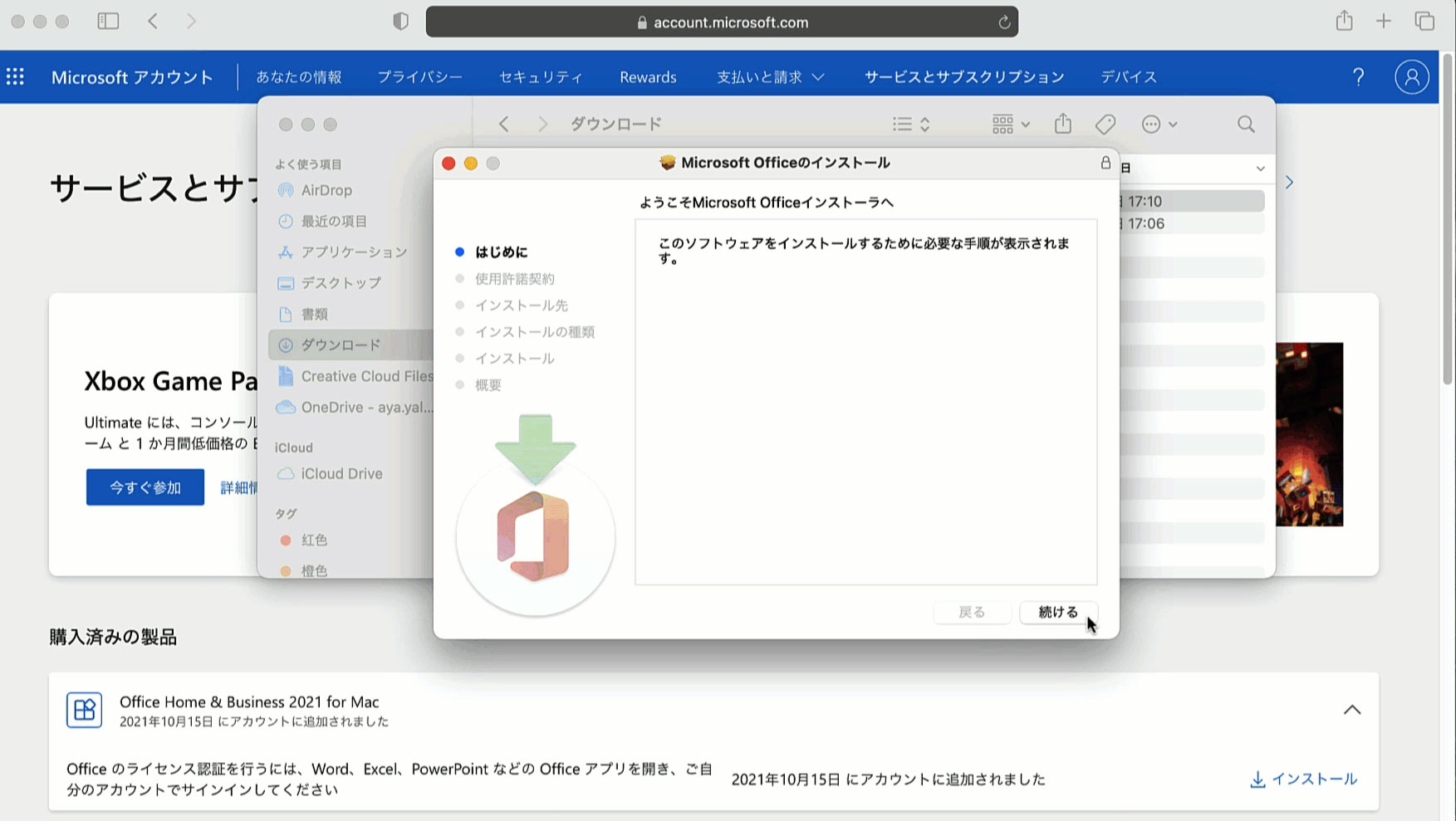This screenshot has width=1456, height=821.
Task: Open サービスとサブスクリプション tab
Action: click(964, 77)
